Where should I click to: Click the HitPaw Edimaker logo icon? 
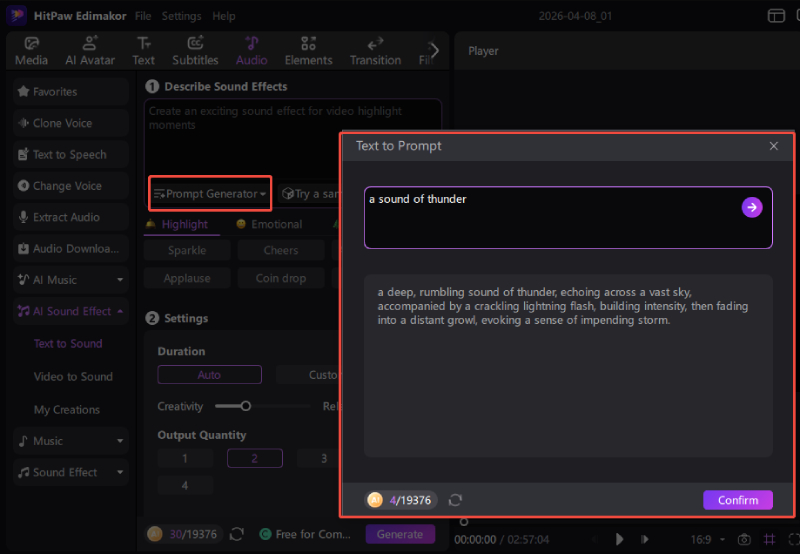[x=16, y=15]
